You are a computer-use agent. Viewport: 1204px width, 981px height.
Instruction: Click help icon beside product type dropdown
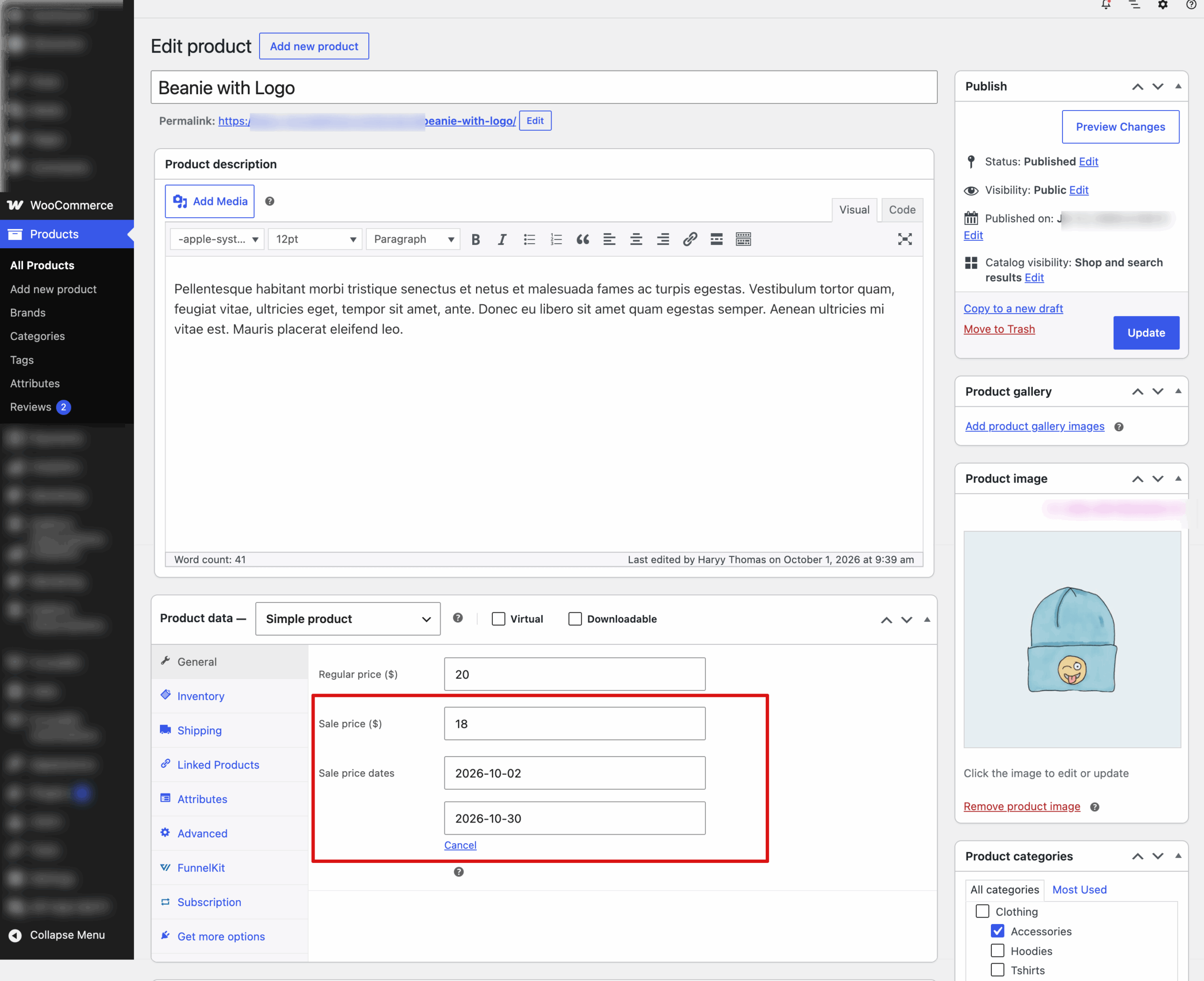(x=458, y=618)
